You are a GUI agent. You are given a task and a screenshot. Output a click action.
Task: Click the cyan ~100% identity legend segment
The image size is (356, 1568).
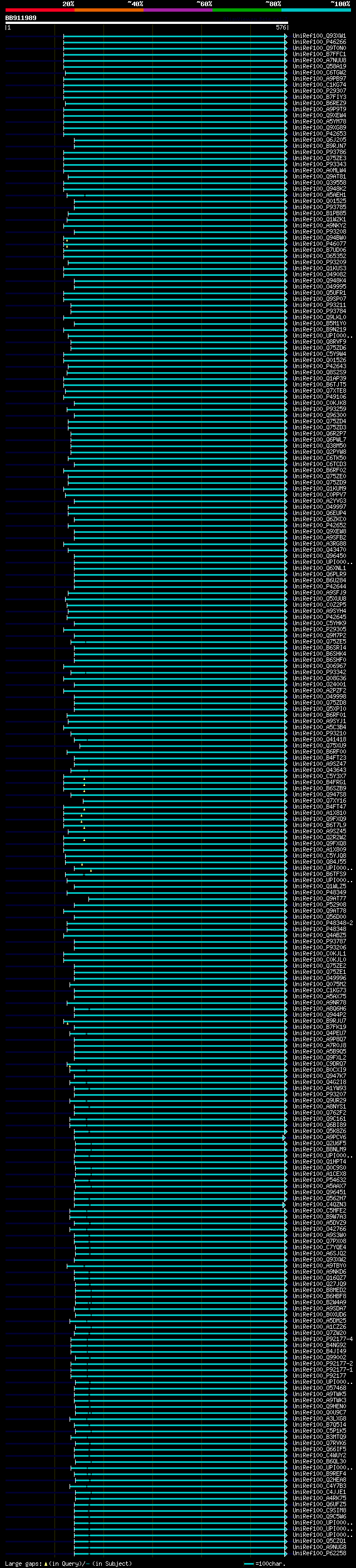pos(316,11)
